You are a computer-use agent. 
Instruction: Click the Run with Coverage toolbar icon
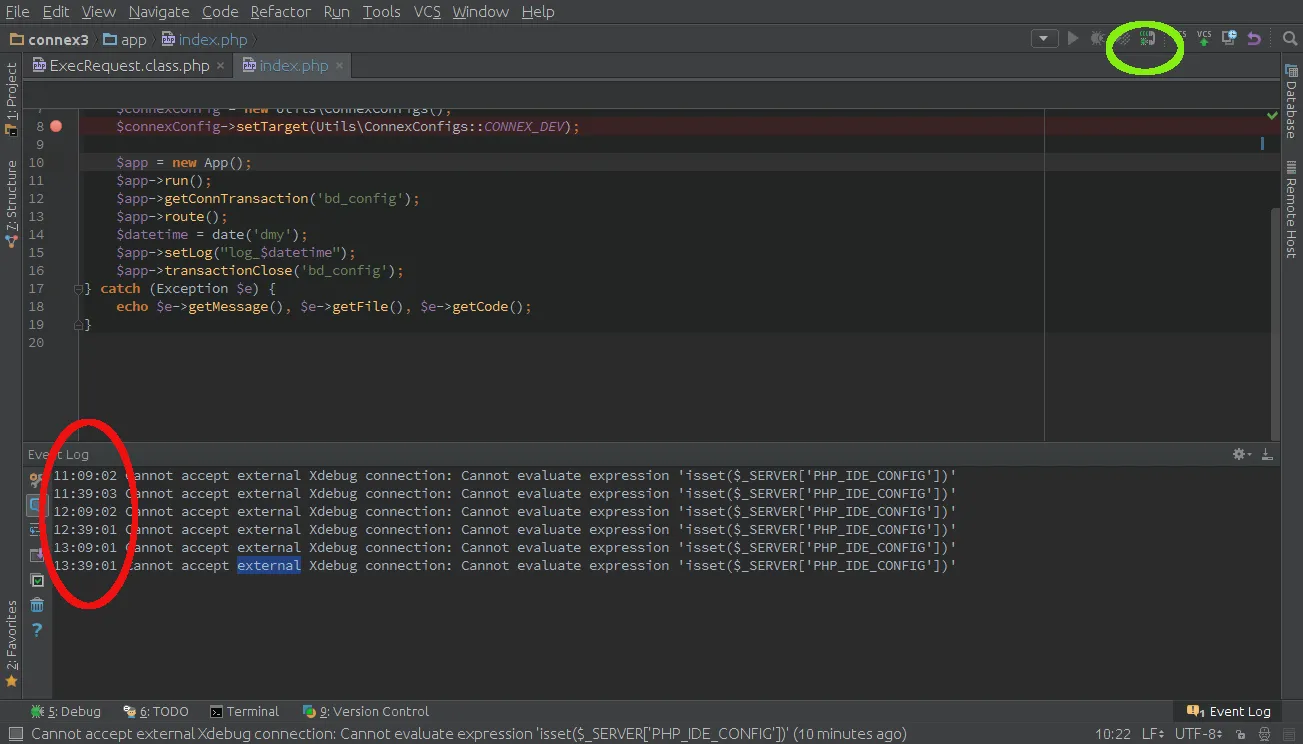(1124, 39)
